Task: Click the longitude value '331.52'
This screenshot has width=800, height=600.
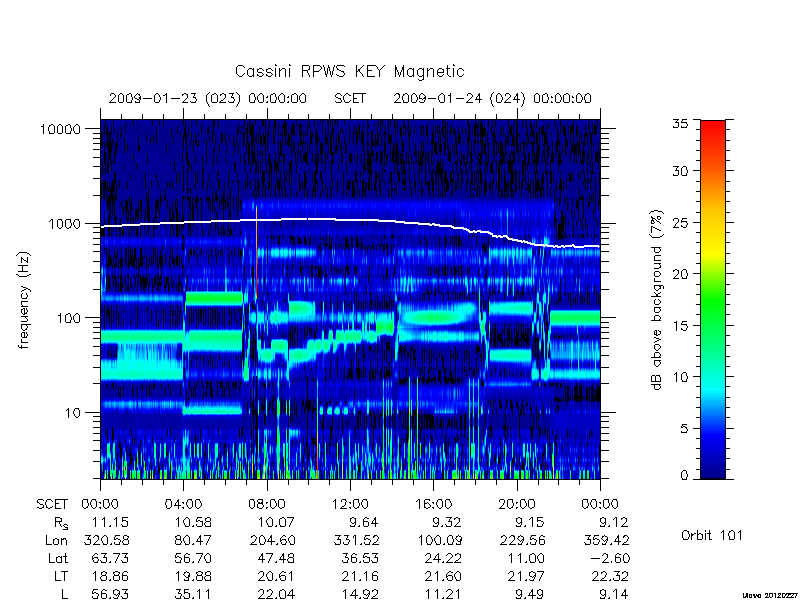Action: [x=356, y=540]
